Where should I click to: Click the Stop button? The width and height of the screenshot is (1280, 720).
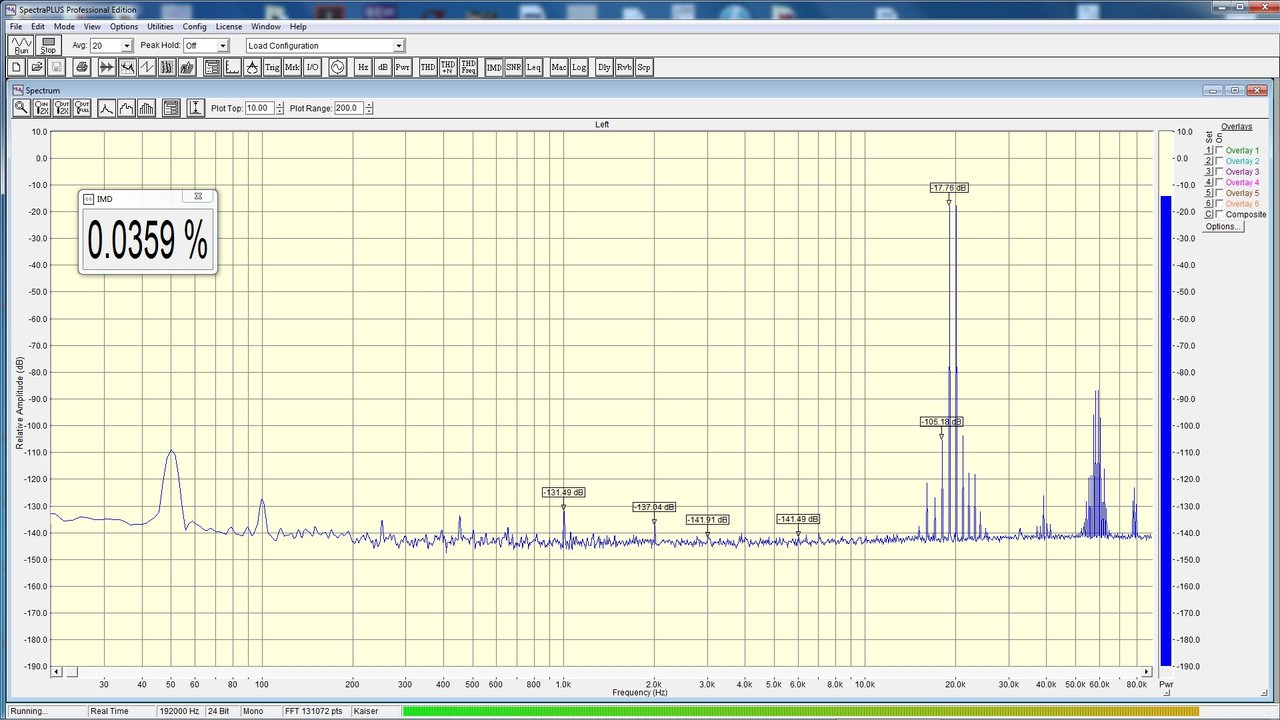coord(48,45)
